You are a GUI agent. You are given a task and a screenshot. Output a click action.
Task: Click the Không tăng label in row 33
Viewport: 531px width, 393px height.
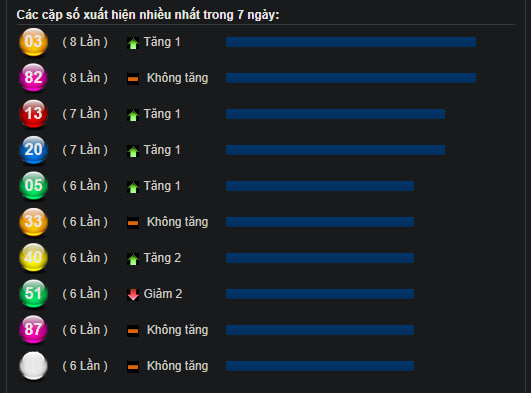177,222
